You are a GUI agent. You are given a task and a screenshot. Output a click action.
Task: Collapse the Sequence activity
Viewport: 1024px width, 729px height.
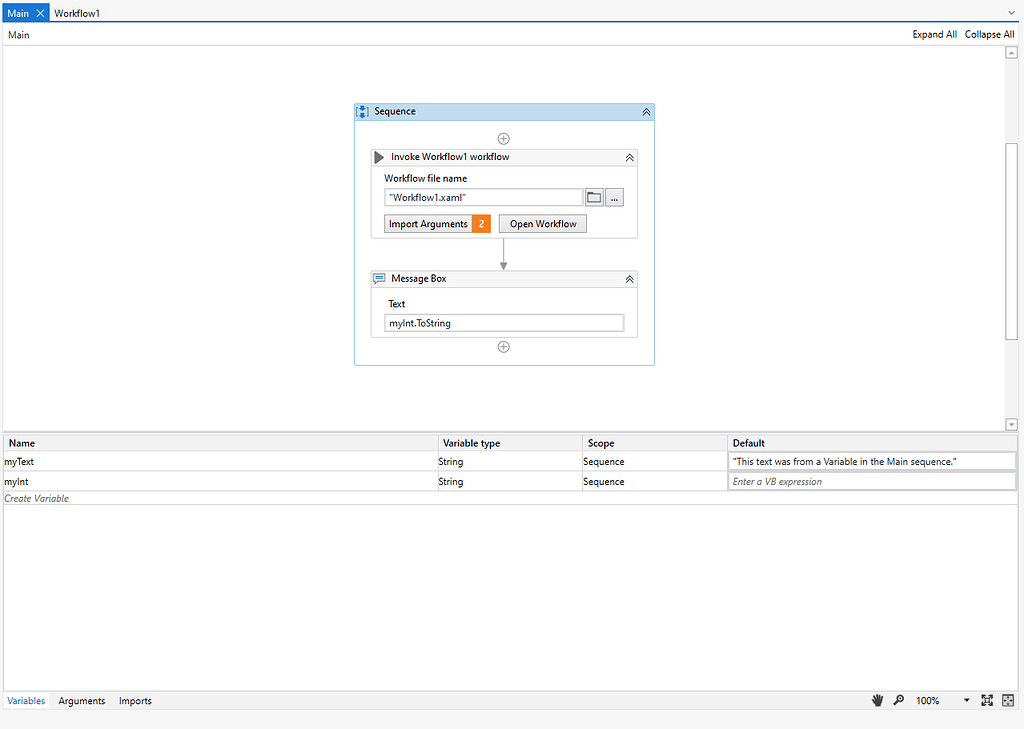(x=646, y=111)
